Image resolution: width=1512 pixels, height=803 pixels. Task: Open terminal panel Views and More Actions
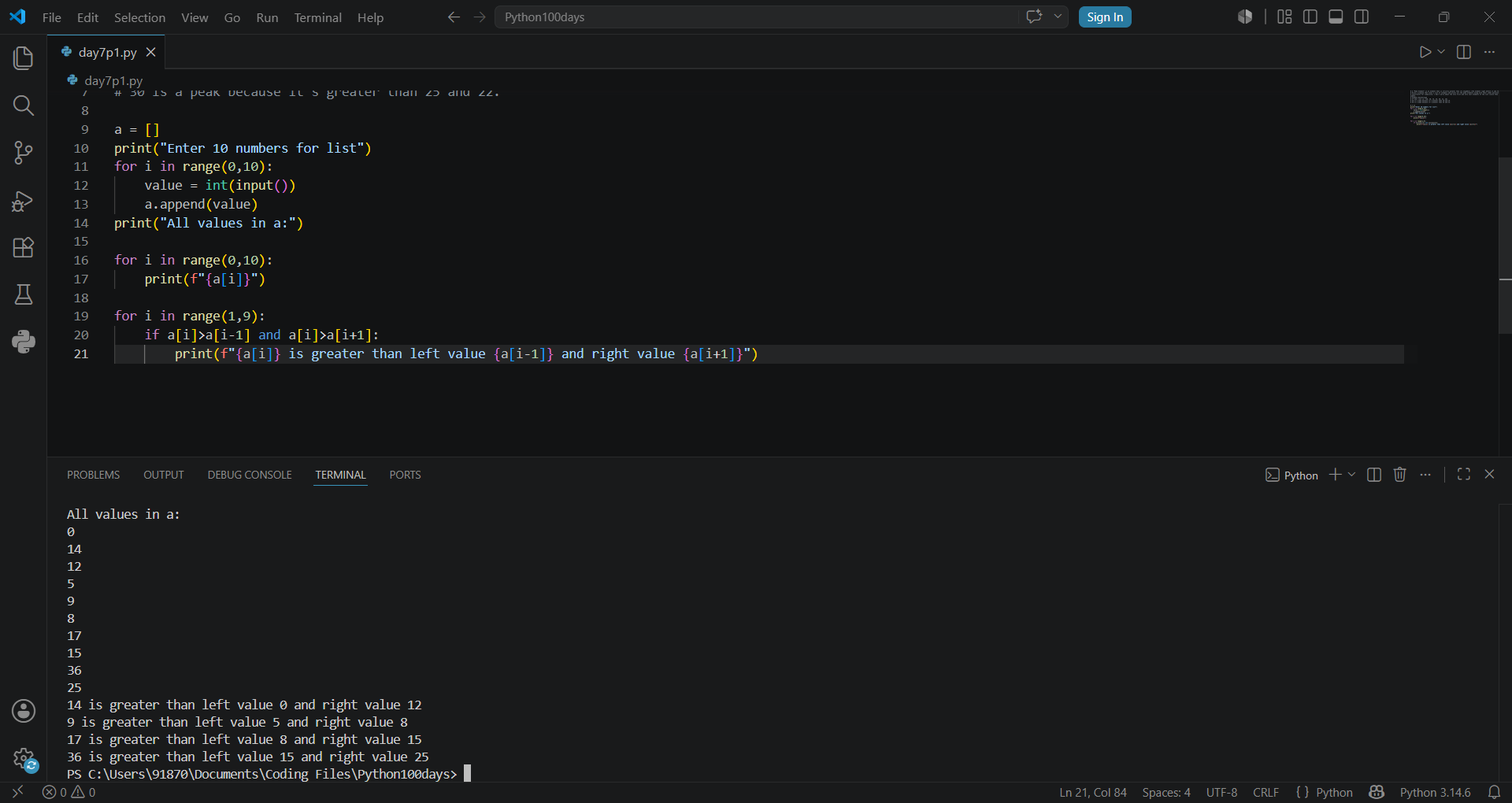pos(1425,475)
